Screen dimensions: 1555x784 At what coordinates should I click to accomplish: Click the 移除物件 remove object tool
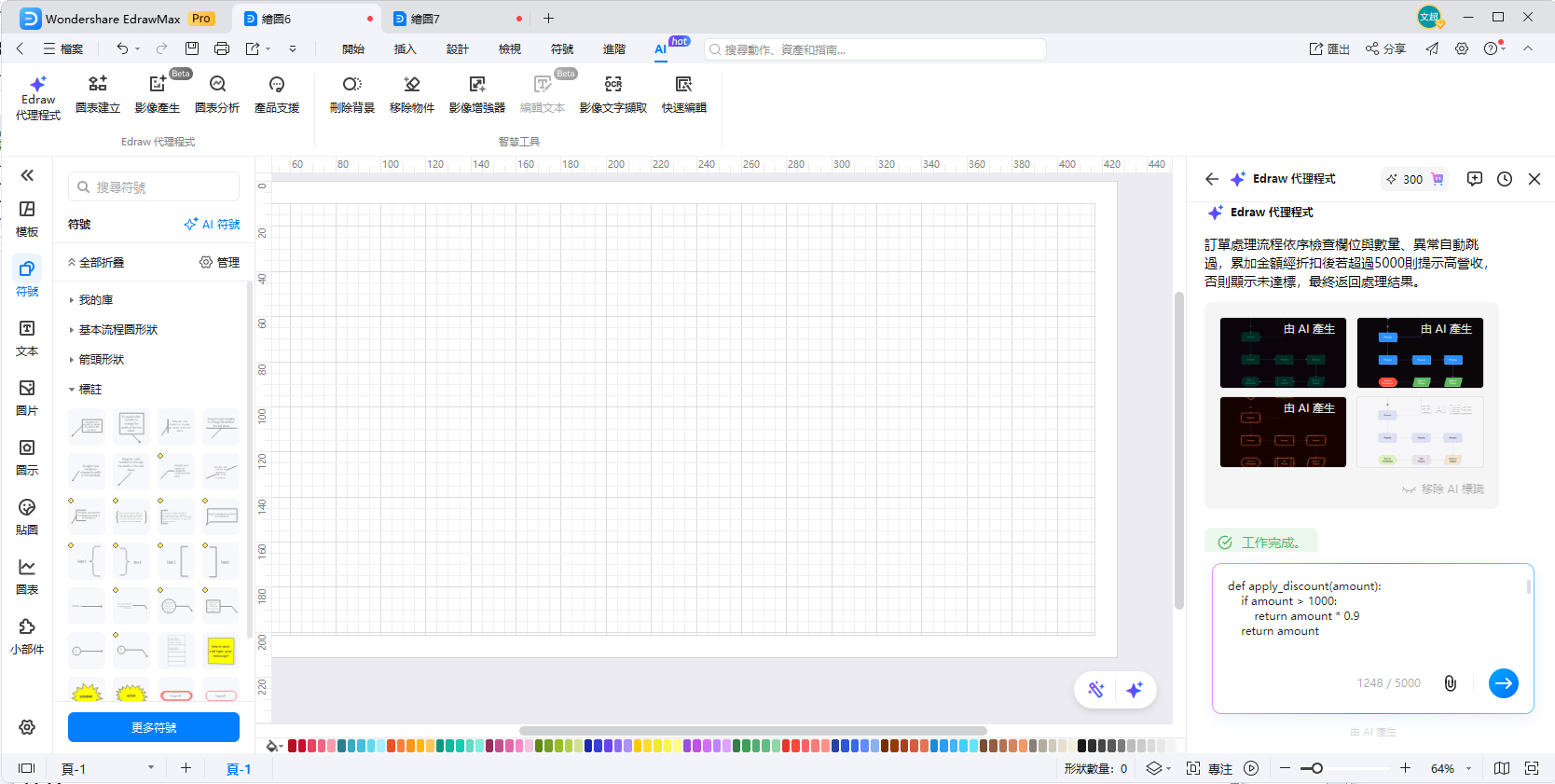tap(411, 94)
